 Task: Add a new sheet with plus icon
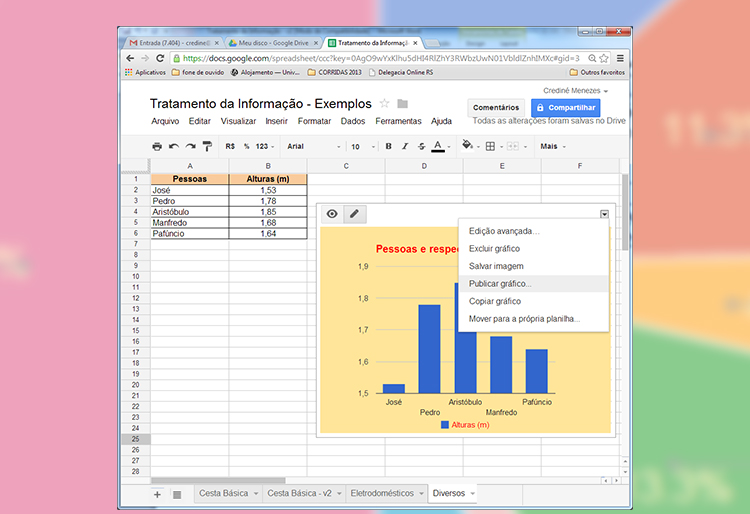point(157,494)
